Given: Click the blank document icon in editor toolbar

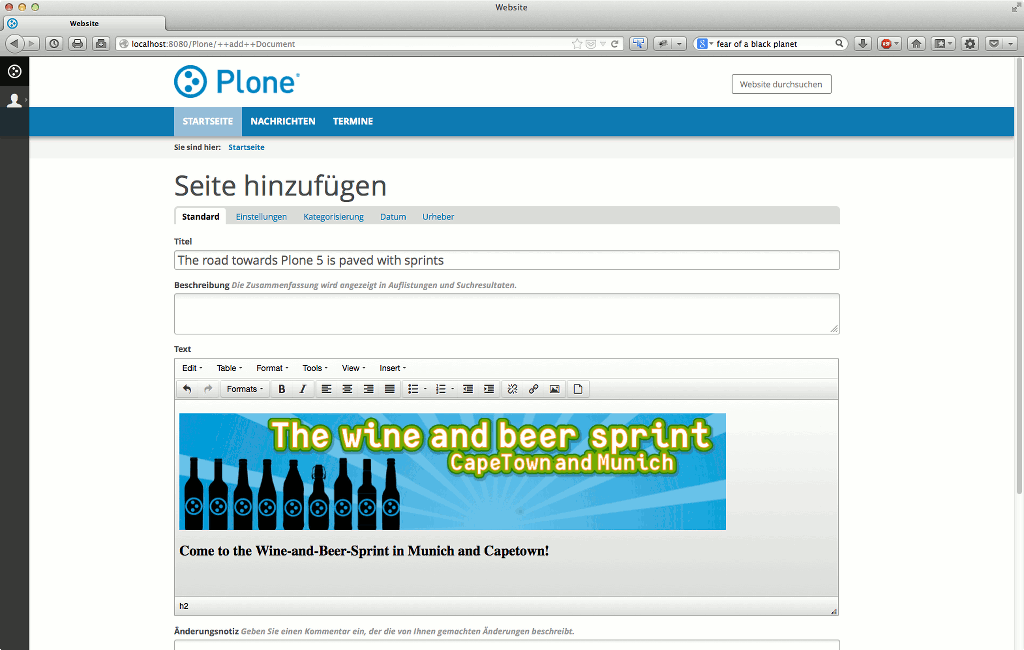Looking at the screenshot, I should 578,389.
